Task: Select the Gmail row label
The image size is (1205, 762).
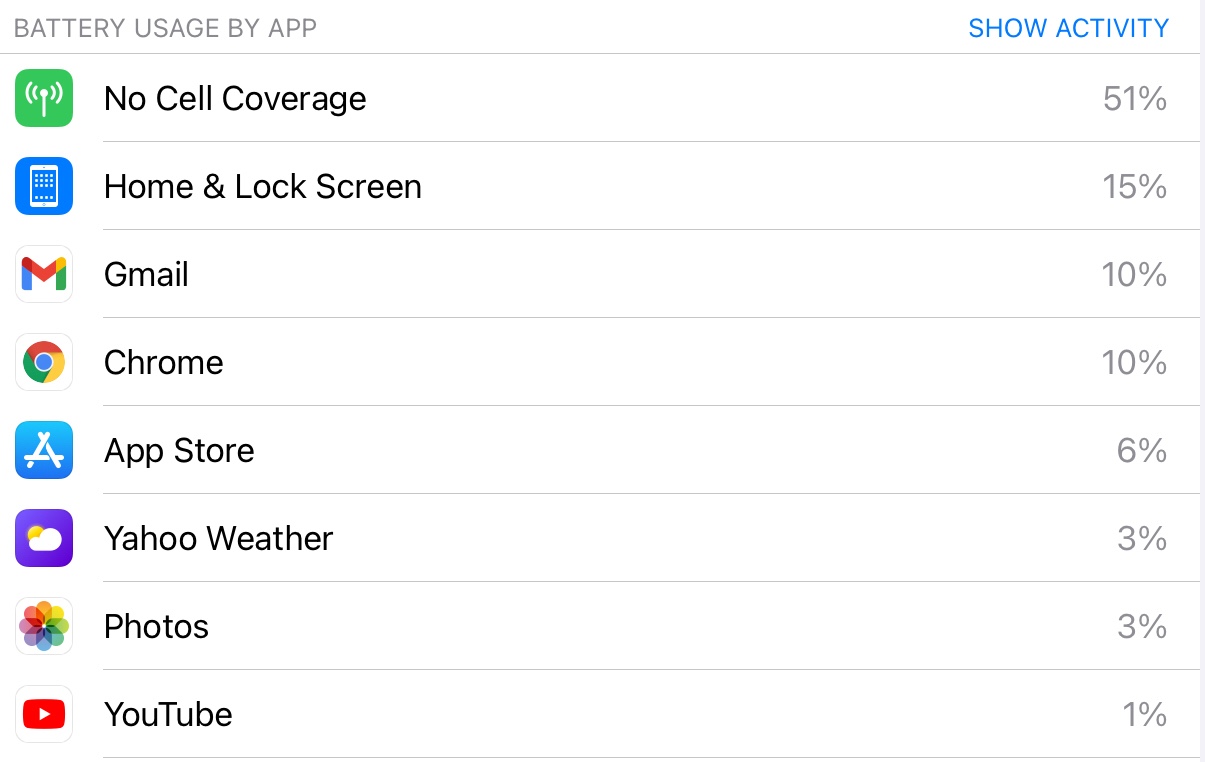Action: pos(146,274)
